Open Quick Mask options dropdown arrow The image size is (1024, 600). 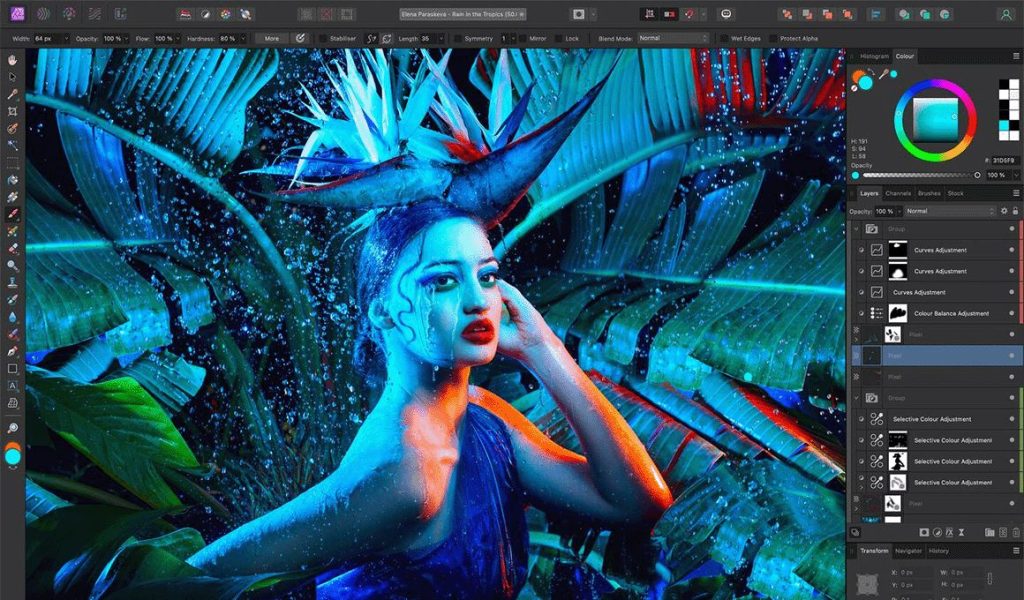[593, 14]
